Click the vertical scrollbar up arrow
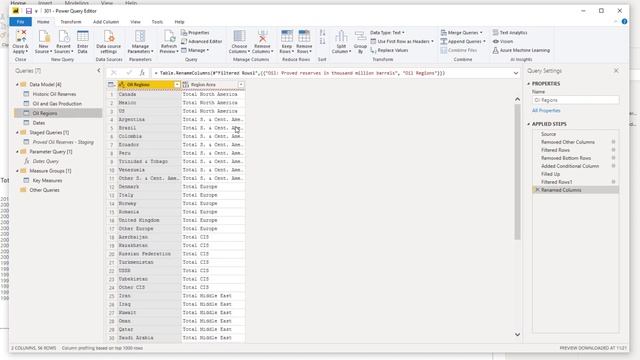The image size is (640, 360). click(517, 99)
